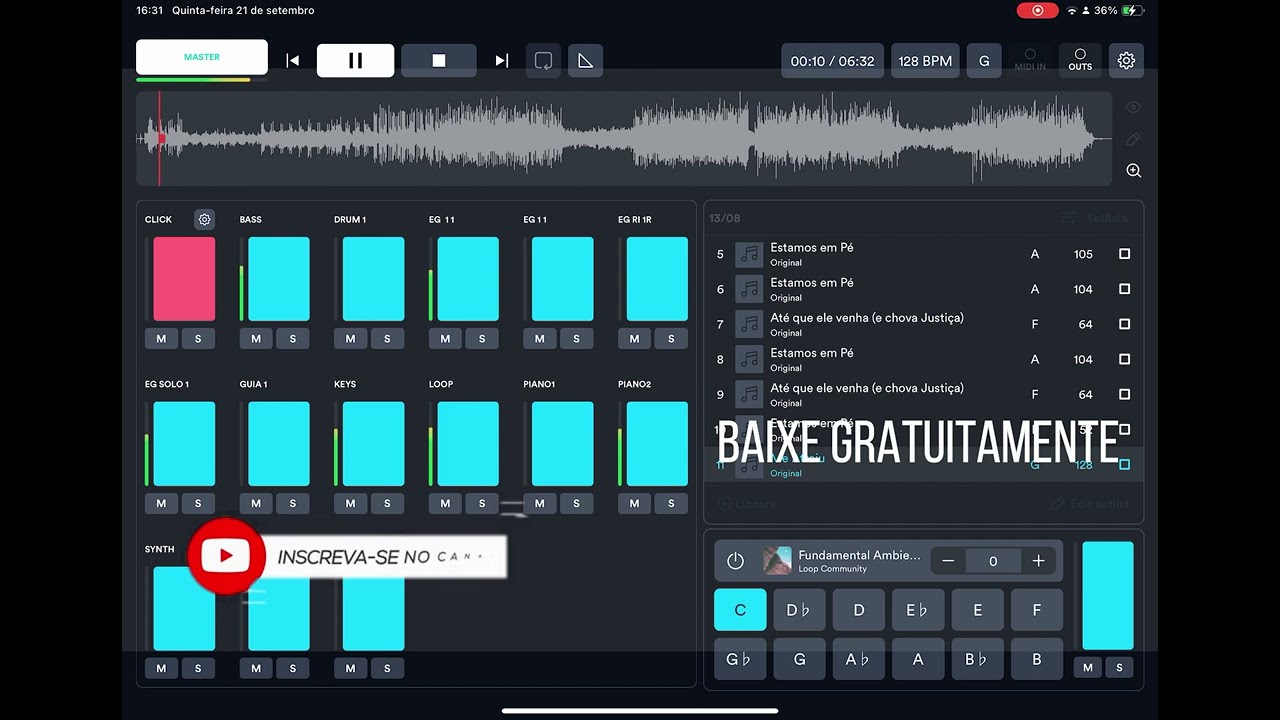
Task: Mute the SYNTH track
Action: (x=161, y=668)
